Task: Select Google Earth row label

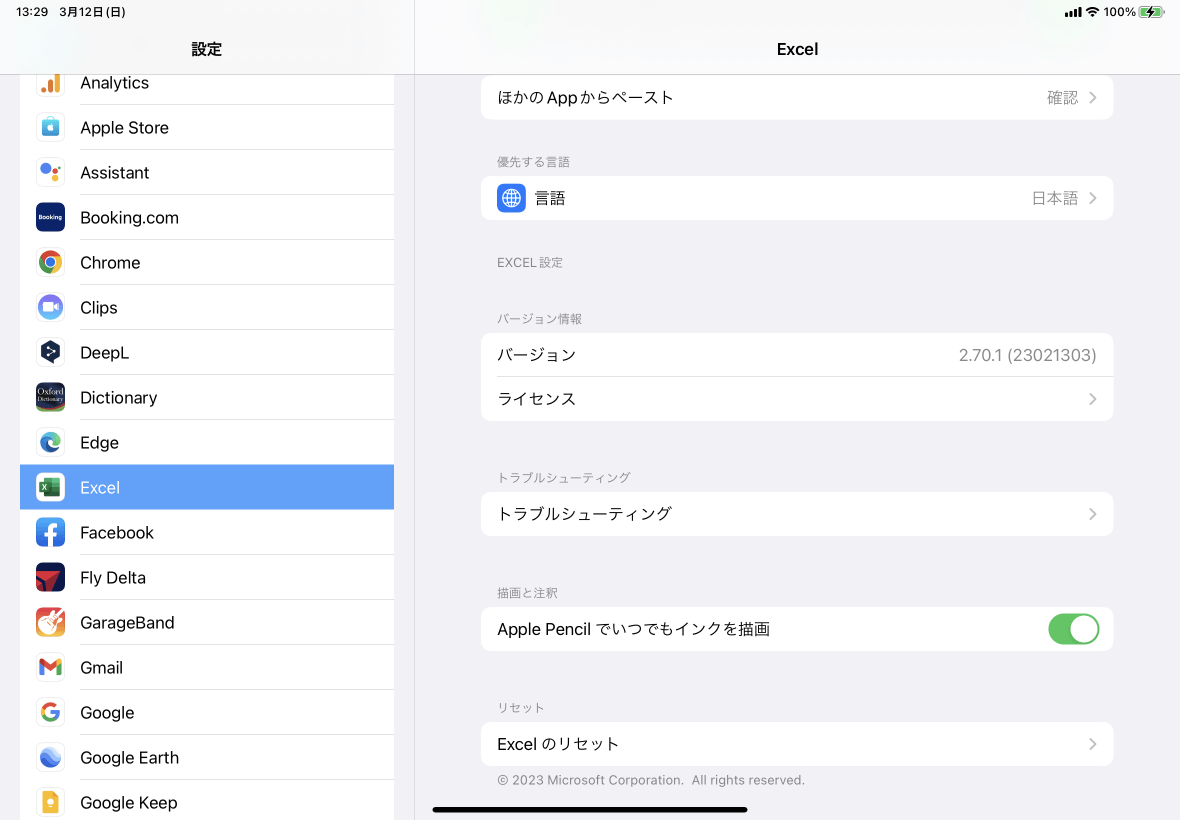Action: (x=129, y=758)
